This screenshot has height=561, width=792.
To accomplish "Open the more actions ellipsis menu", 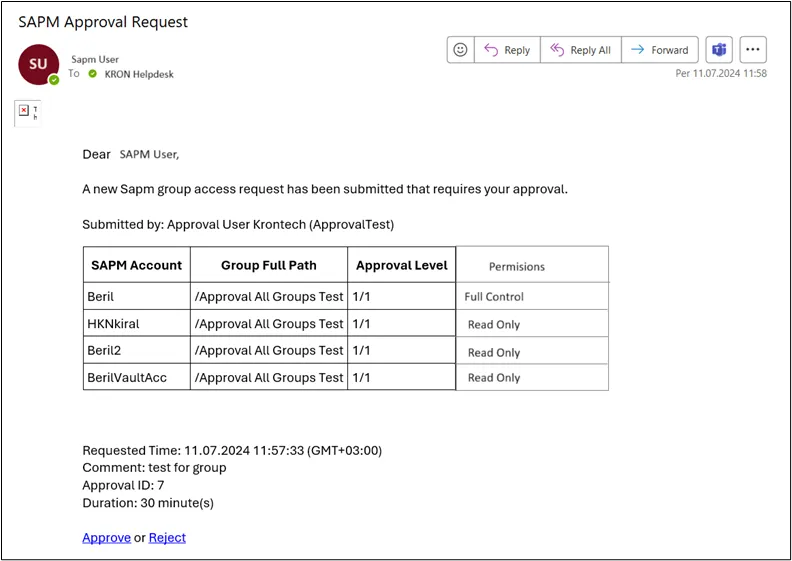I will (753, 49).
